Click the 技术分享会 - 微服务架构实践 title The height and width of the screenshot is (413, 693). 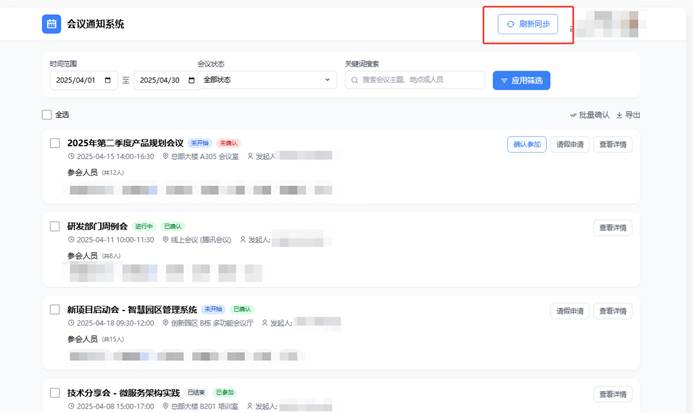[123, 393]
